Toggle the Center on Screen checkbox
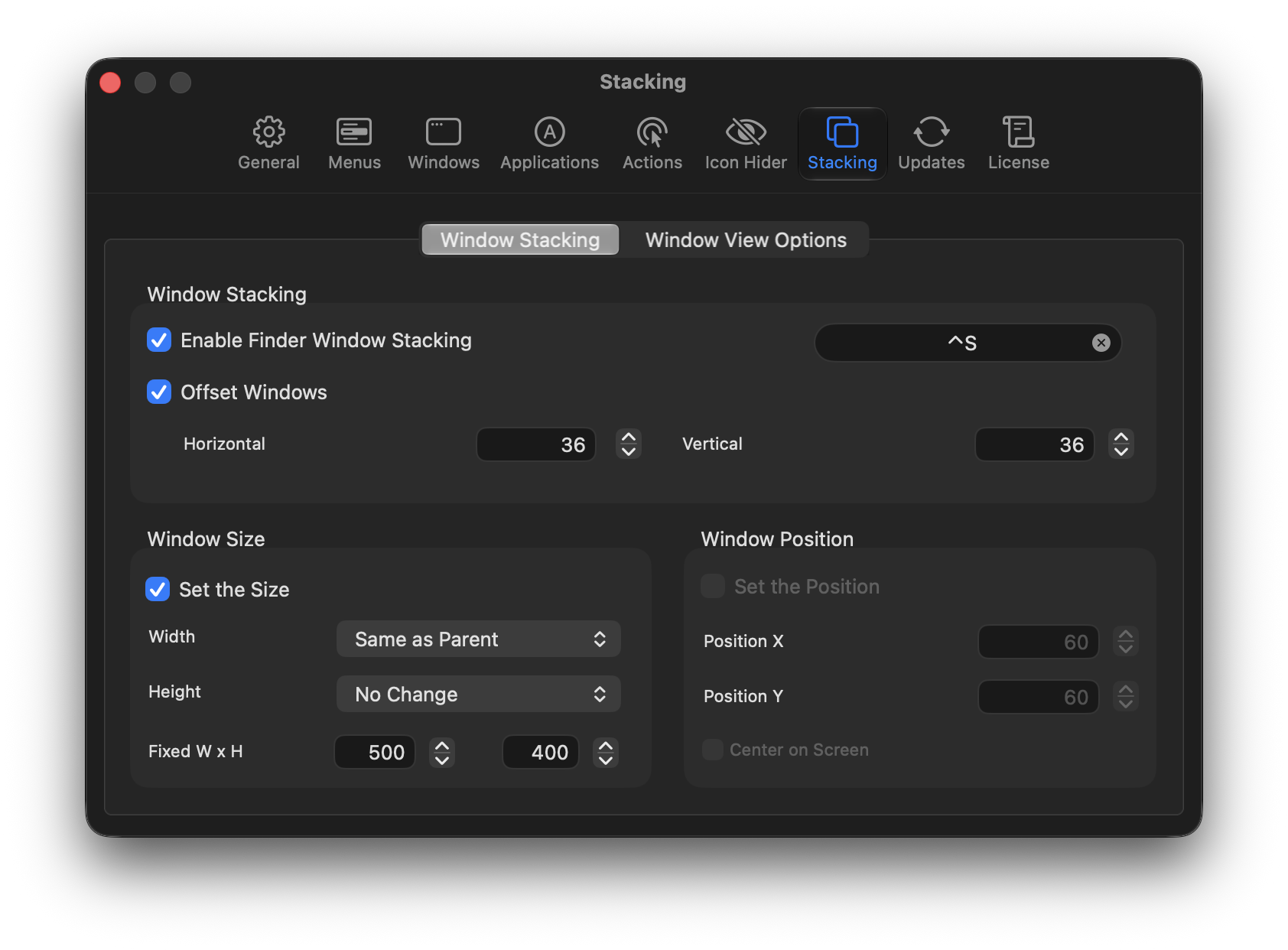 (x=713, y=750)
